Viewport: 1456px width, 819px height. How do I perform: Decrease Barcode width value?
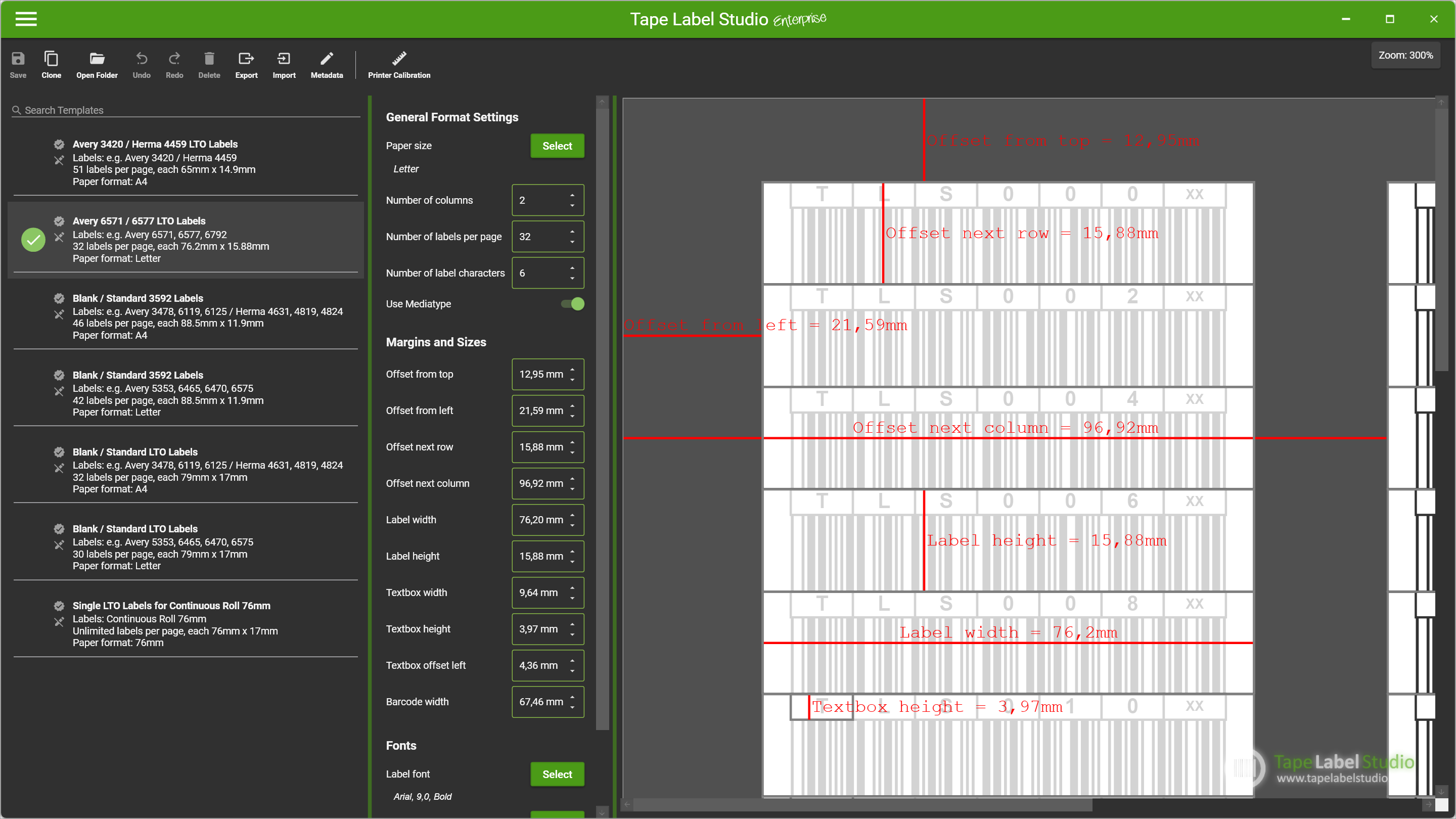(x=572, y=708)
